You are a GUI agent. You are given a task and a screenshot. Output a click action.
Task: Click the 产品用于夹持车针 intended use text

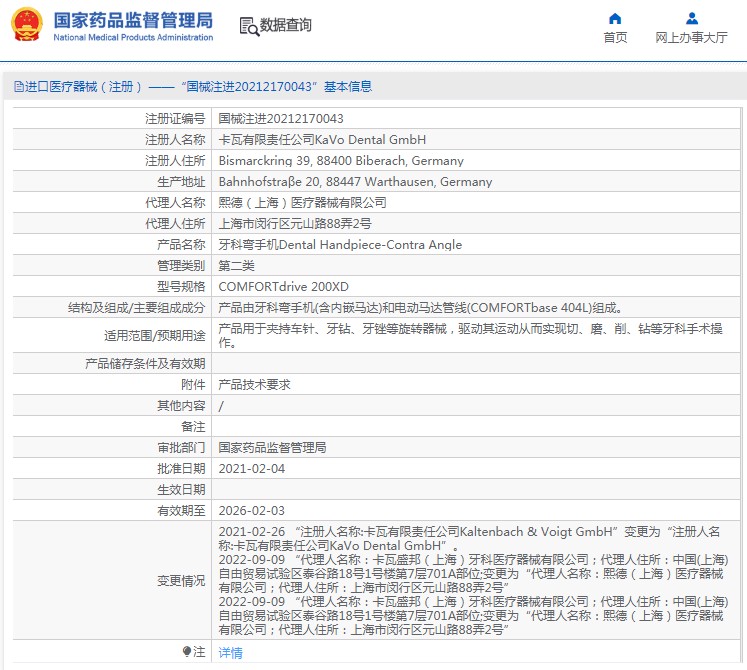coord(471,335)
